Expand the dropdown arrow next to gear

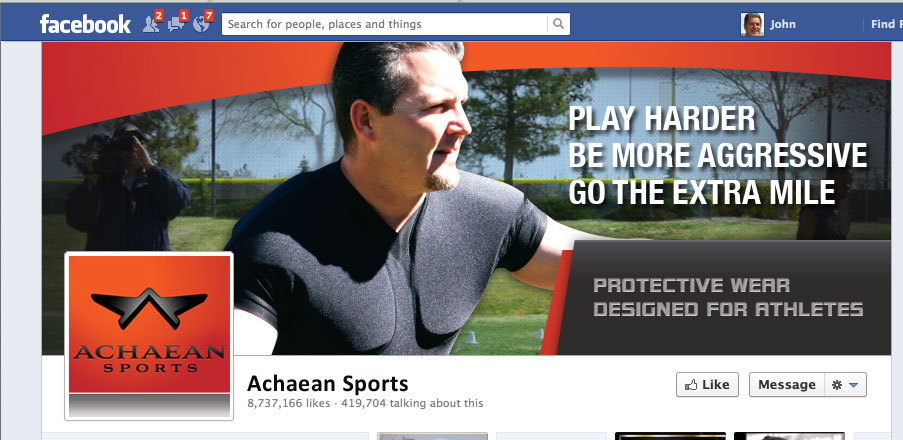(x=853, y=385)
